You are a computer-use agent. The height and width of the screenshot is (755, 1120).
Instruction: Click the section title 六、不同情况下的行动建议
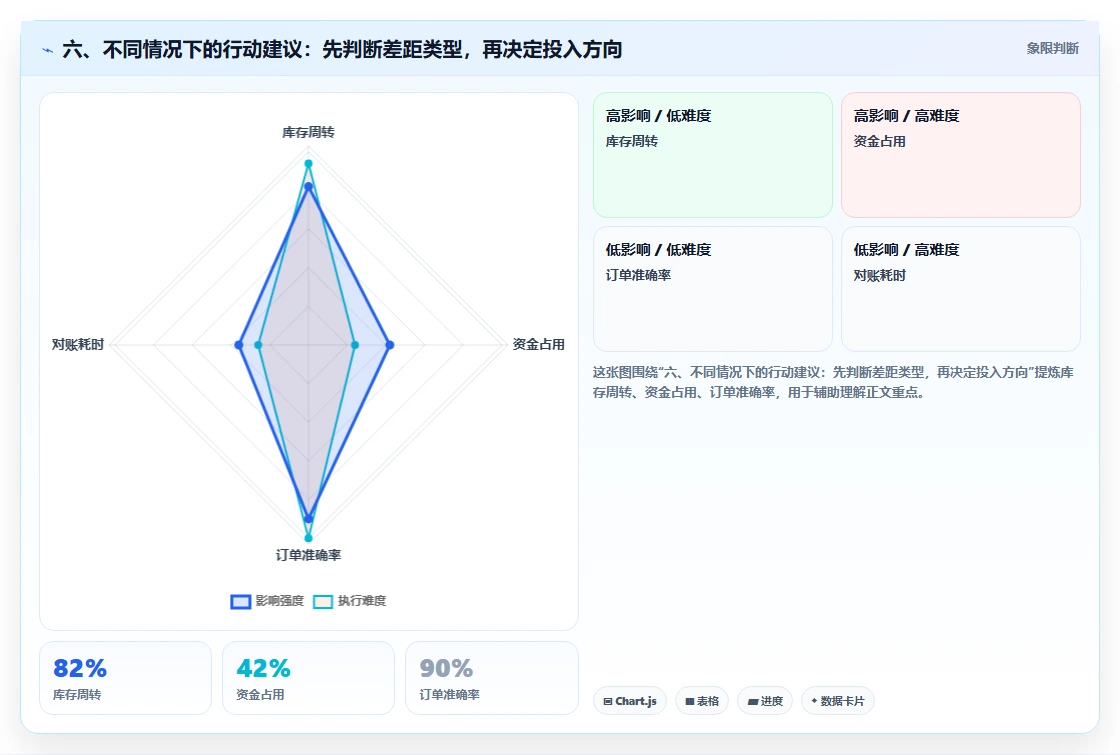[x=342, y=49]
